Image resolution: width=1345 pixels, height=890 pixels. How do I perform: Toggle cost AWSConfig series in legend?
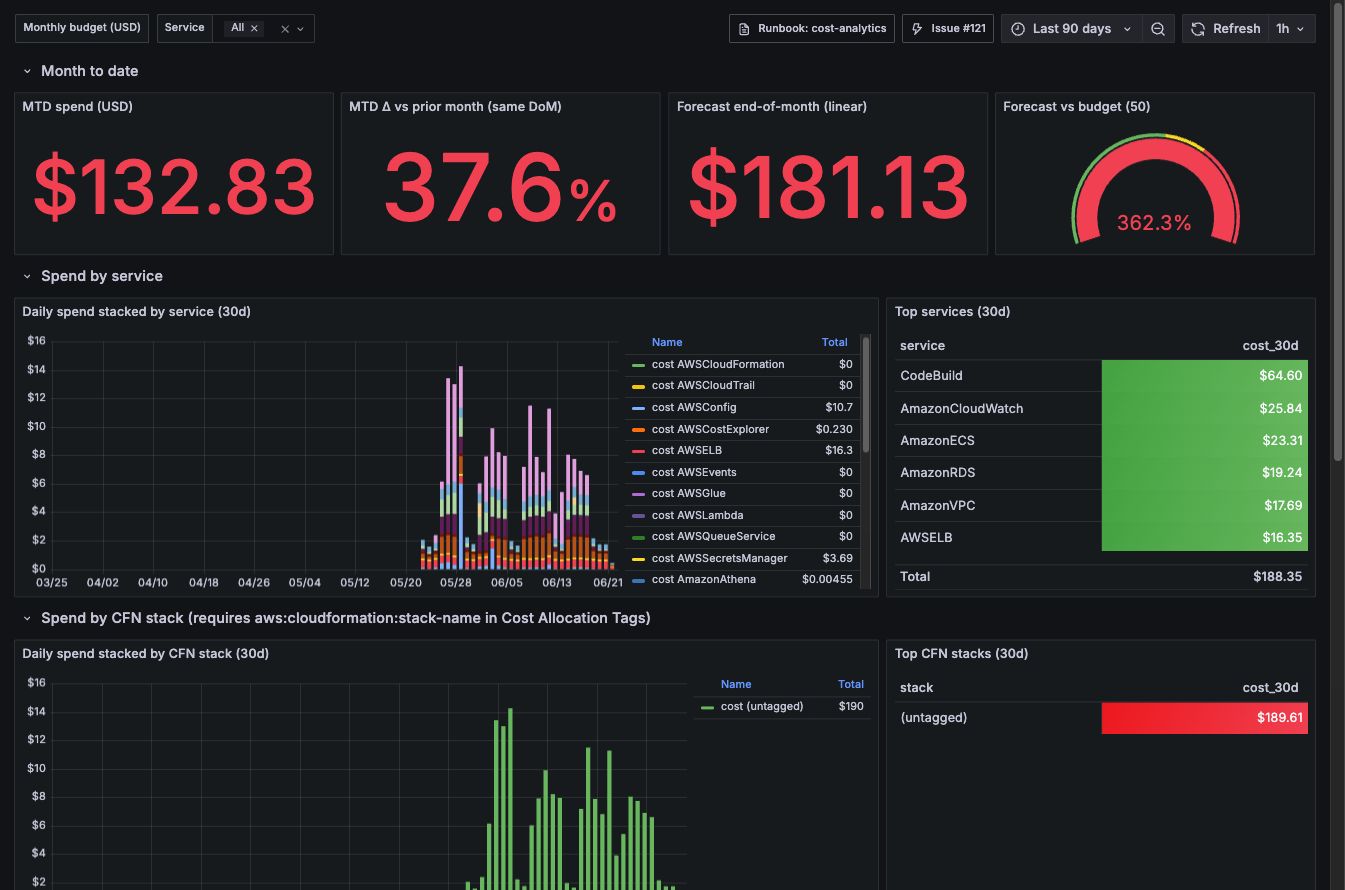(694, 407)
